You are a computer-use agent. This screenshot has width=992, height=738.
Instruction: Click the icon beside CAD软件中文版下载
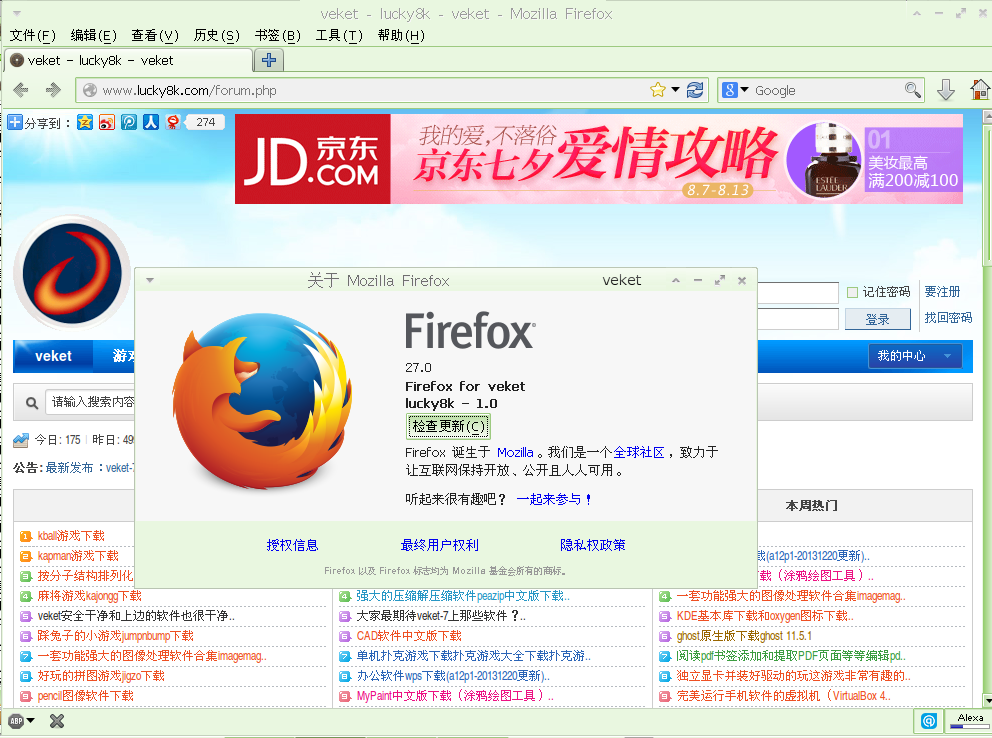coord(345,636)
